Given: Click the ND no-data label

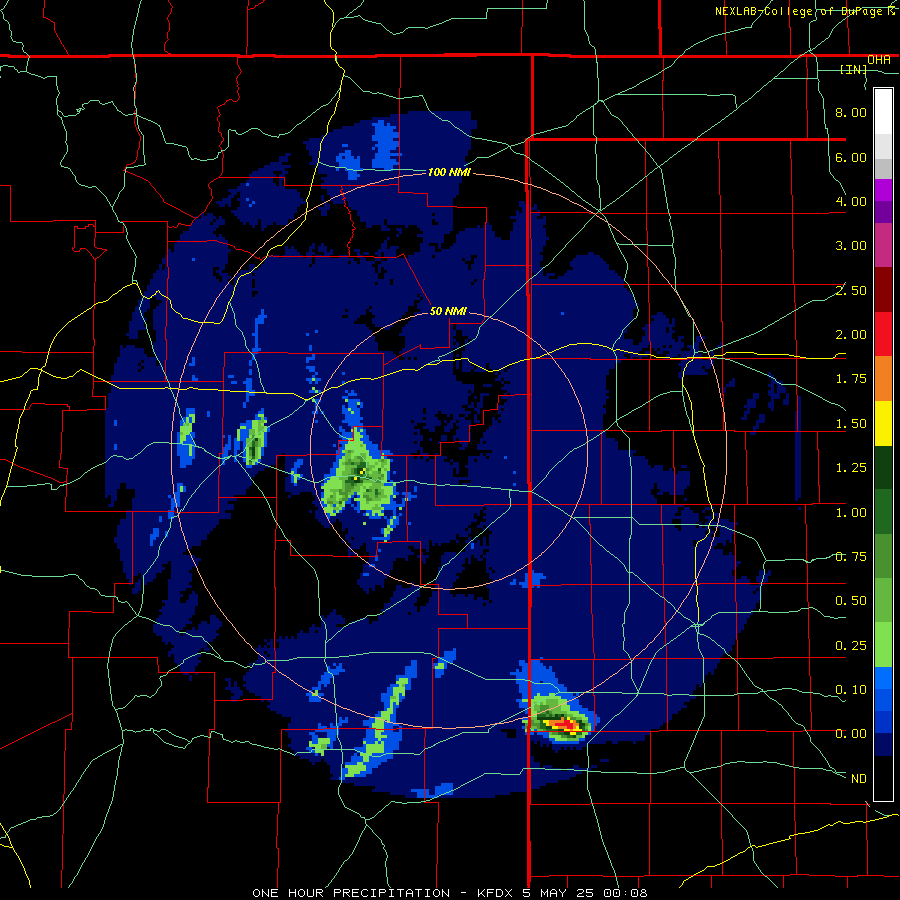Looking at the screenshot, I should click(x=859, y=779).
